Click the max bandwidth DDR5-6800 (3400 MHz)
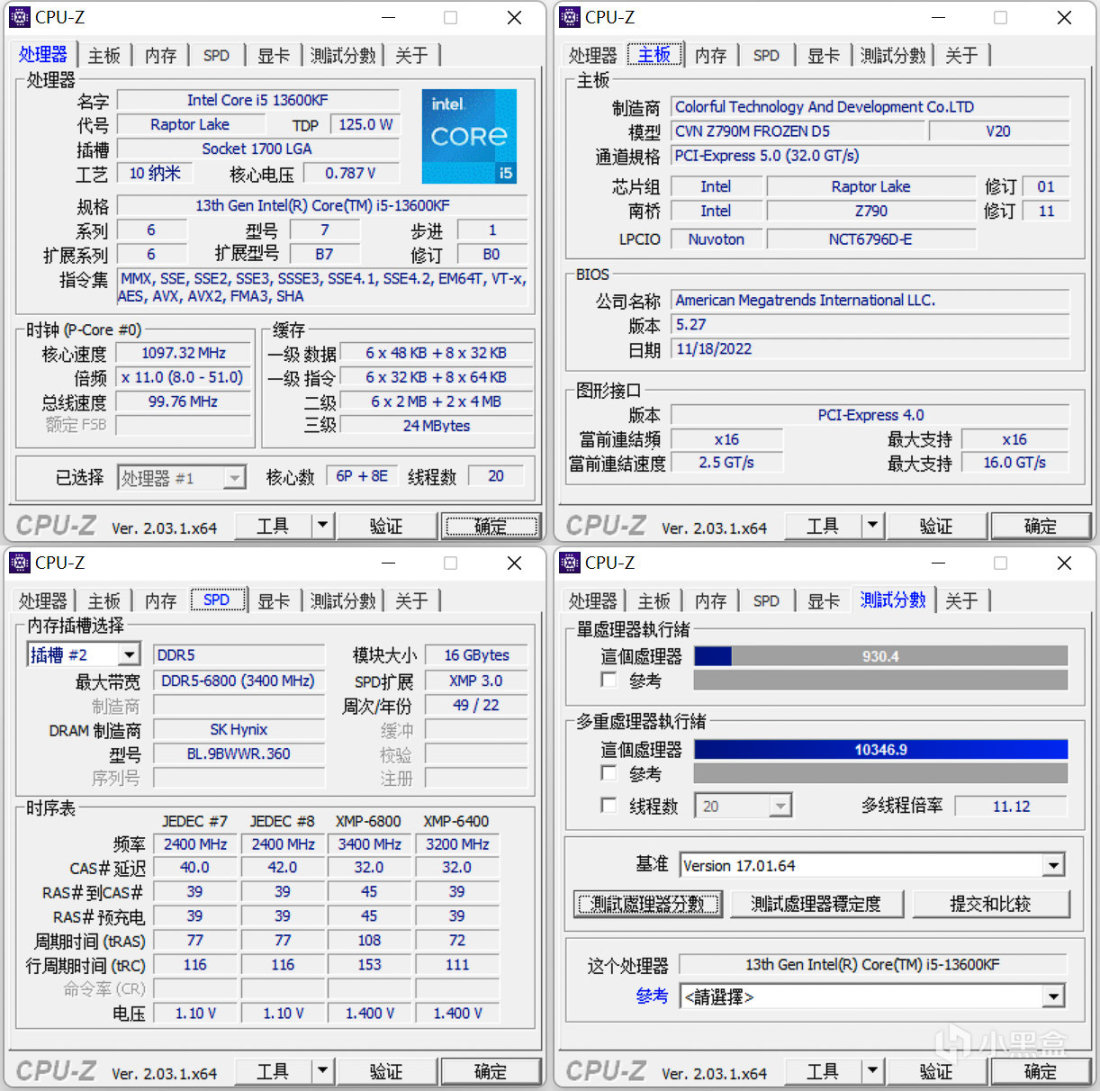 239,681
